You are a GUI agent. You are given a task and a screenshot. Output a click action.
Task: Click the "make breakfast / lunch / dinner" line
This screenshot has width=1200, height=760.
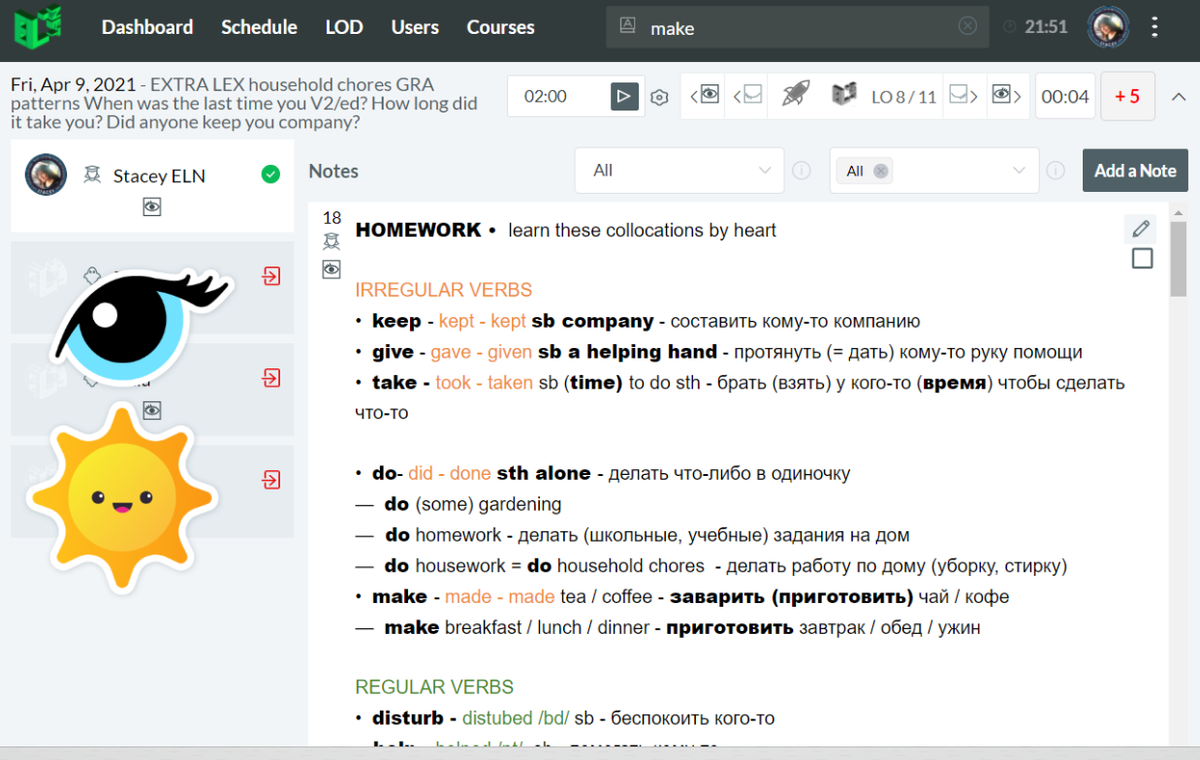668,628
